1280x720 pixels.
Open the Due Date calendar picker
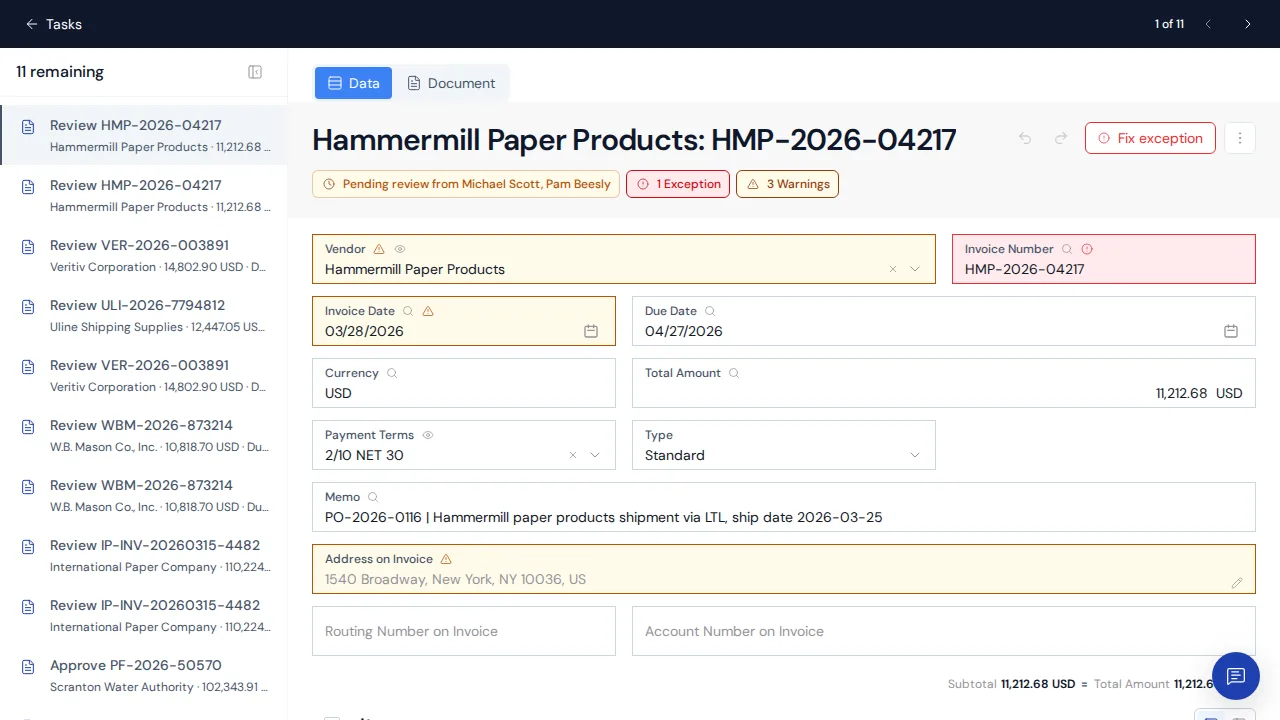point(1231,331)
